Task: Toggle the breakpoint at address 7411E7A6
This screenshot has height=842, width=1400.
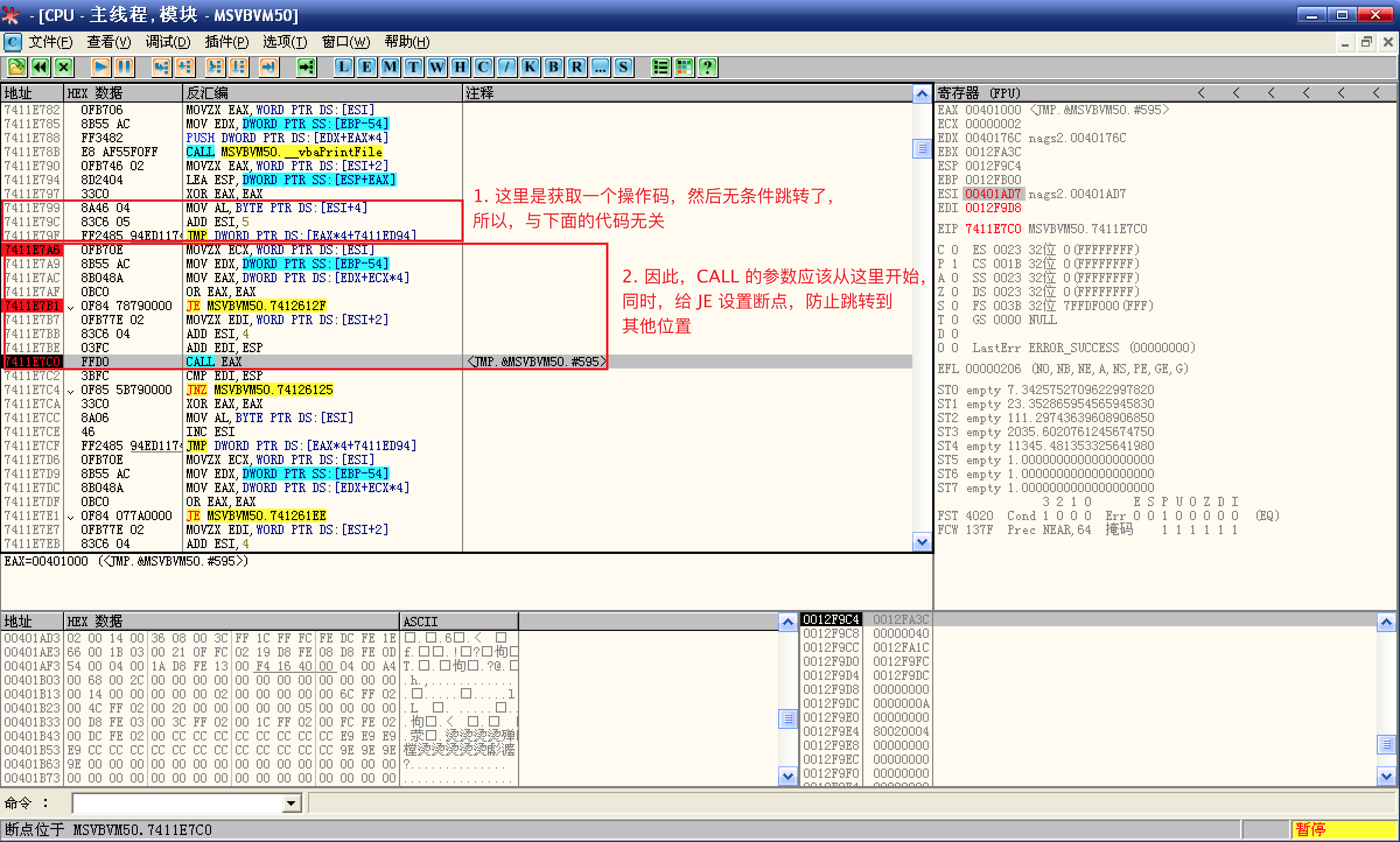Action: (32, 250)
